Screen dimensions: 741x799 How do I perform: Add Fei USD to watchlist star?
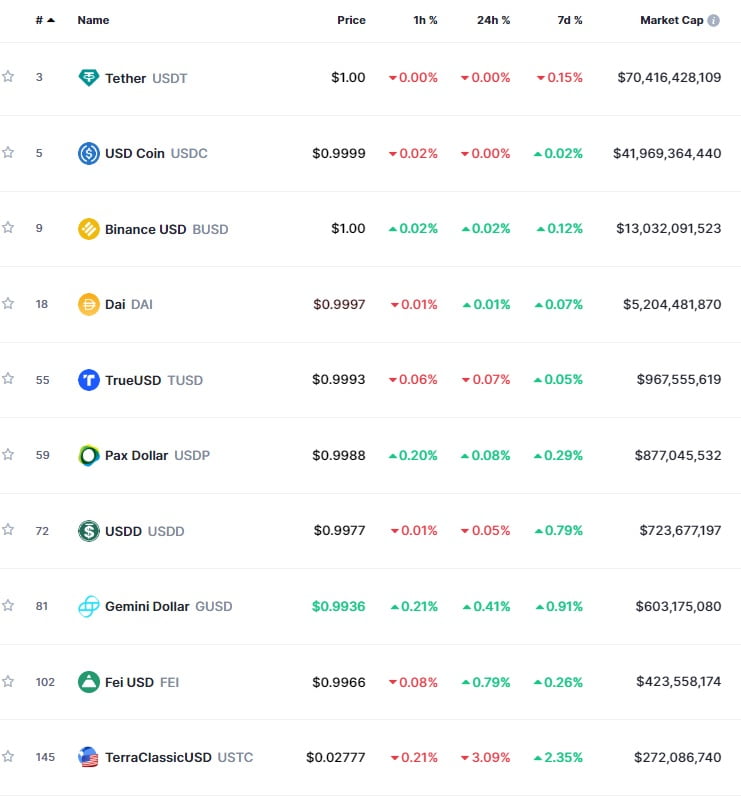coord(8,681)
